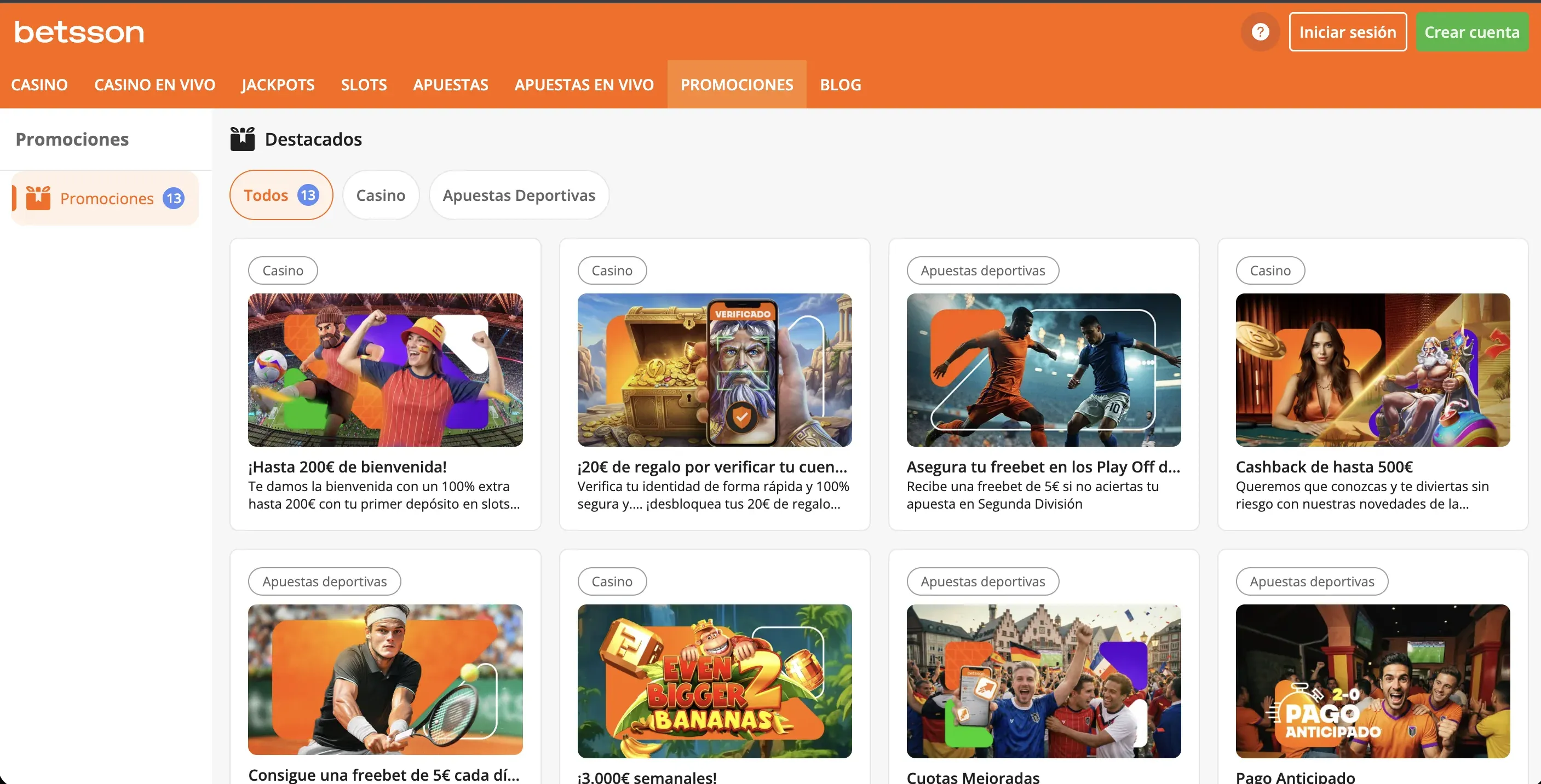Click the Cuotas Mejoradas title

point(973,777)
